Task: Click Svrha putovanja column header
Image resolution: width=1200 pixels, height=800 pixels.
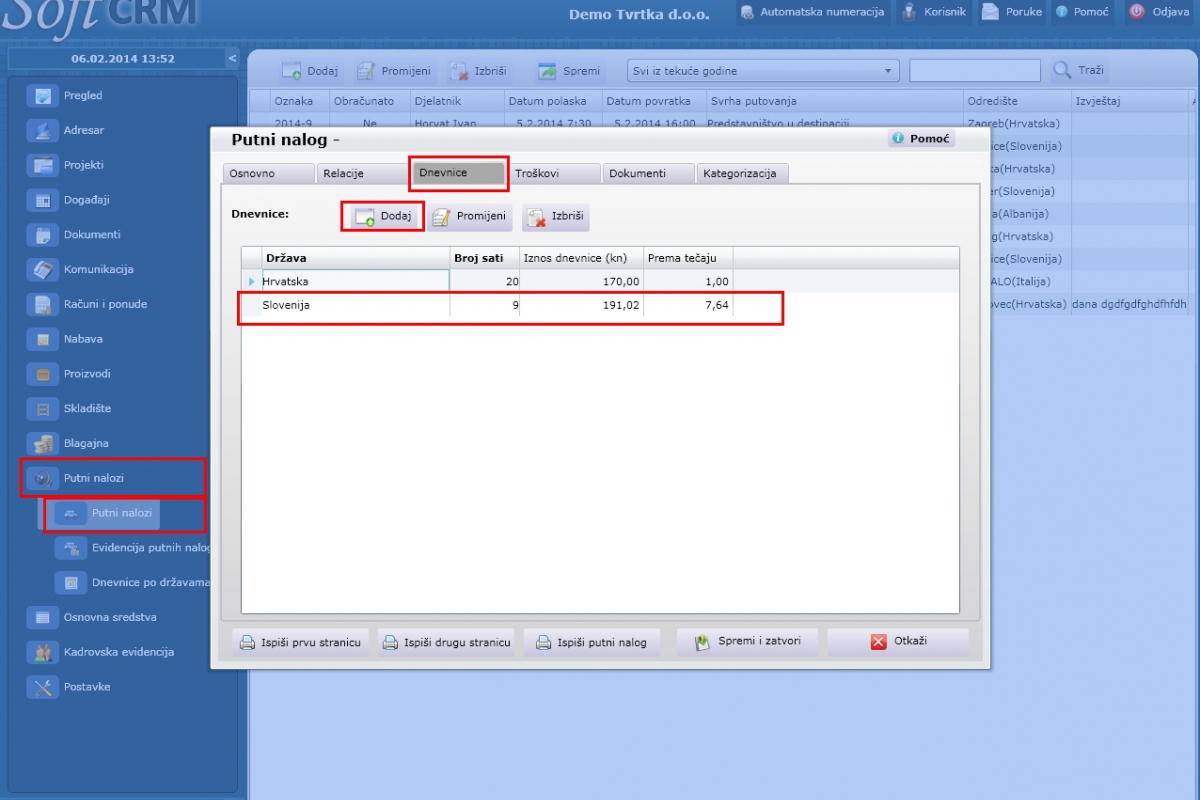Action: tap(834, 101)
